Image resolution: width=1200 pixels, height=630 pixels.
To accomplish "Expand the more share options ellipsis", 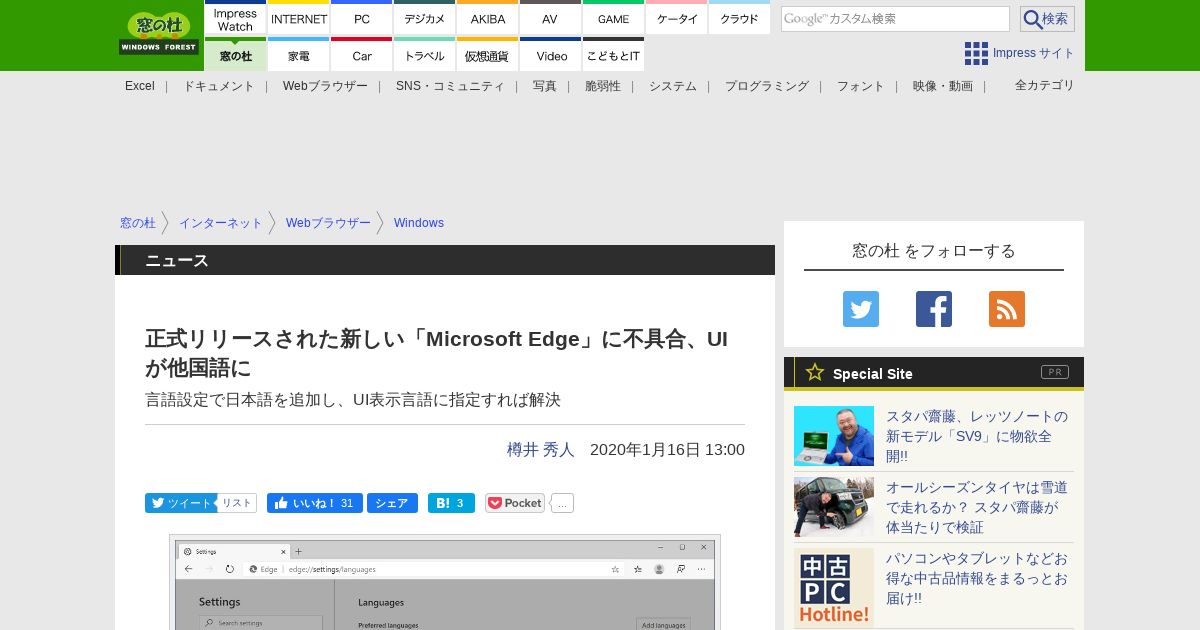I will pyautogui.click(x=562, y=503).
